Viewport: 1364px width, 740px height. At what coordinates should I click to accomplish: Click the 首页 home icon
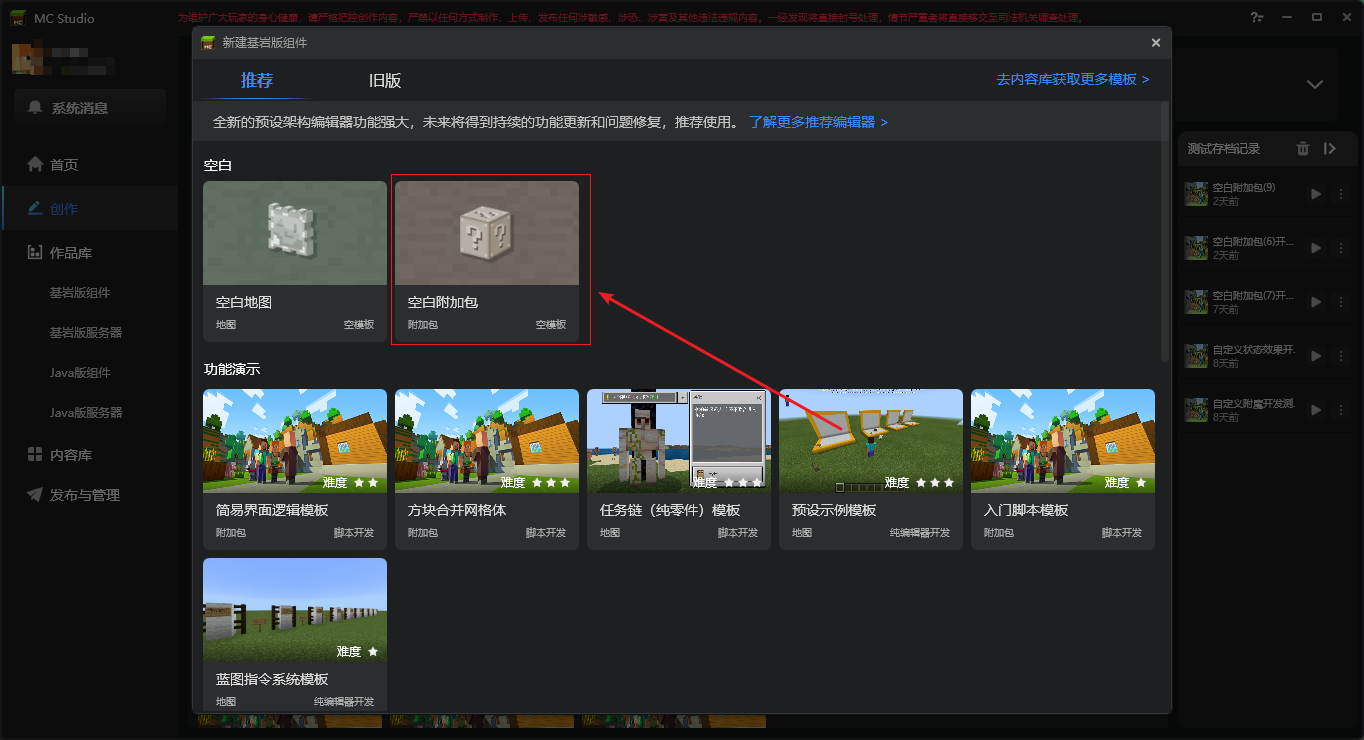pos(35,164)
